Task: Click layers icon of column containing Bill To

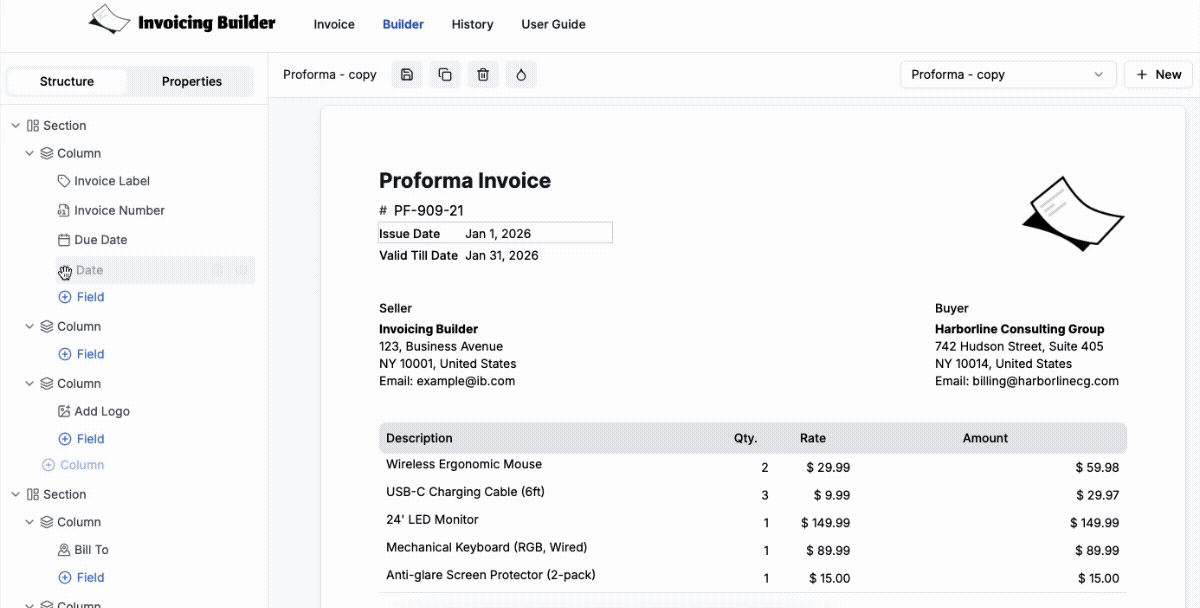Action: pyautogui.click(x=47, y=522)
